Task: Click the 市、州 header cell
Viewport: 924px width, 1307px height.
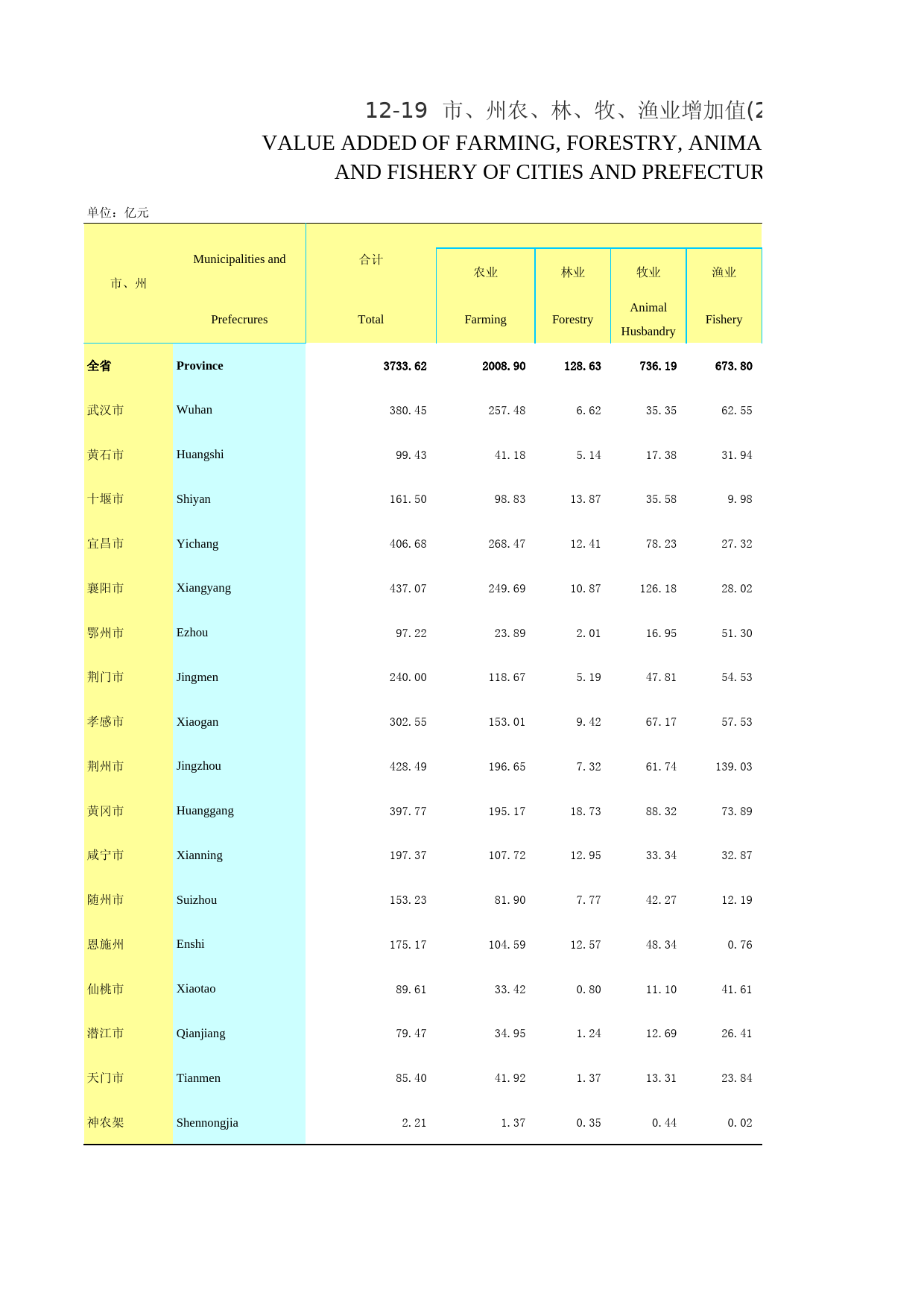Action: tap(129, 284)
